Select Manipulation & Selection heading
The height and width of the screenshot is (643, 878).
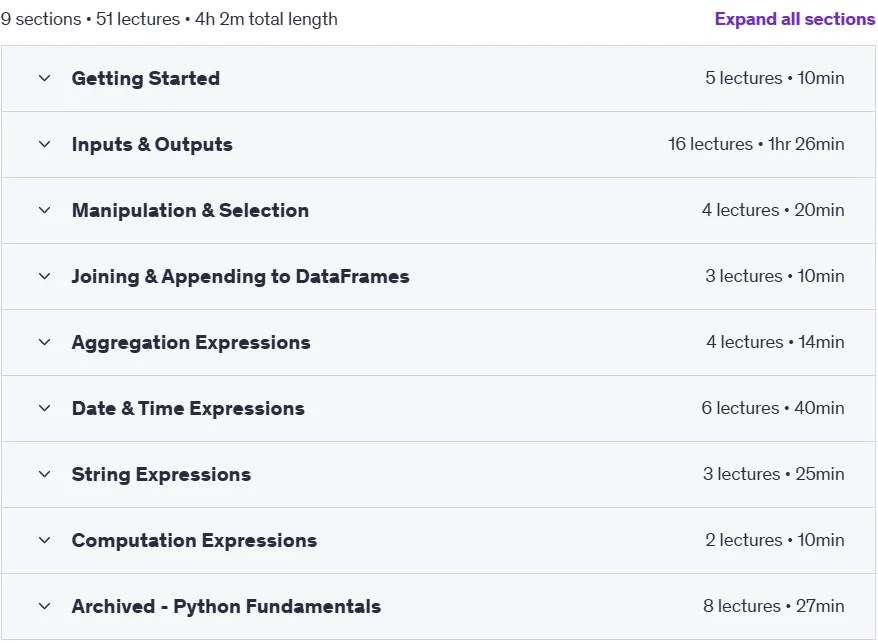coord(190,211)
